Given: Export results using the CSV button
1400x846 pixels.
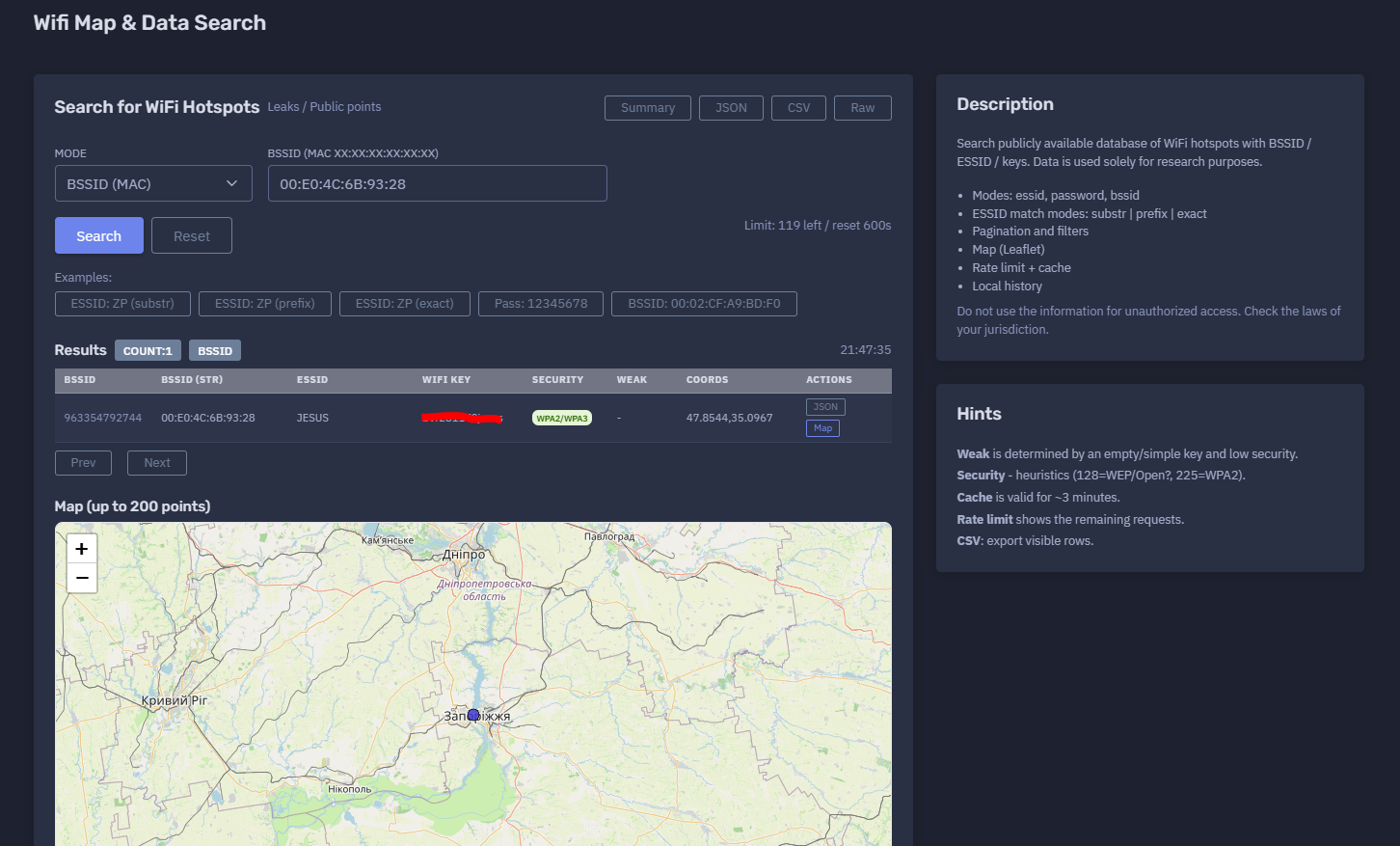Looking at the screenshot, I should click(798, 108).
